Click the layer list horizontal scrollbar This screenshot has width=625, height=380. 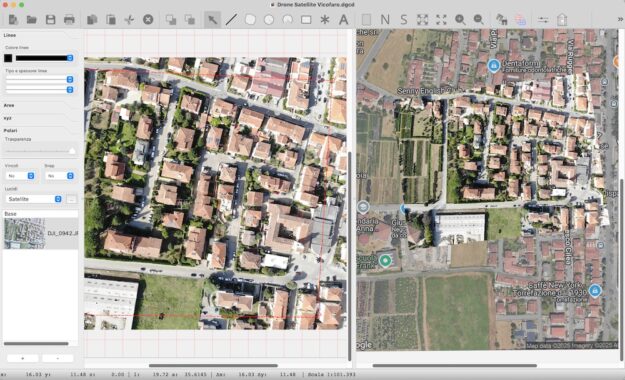tap(36, 343)
